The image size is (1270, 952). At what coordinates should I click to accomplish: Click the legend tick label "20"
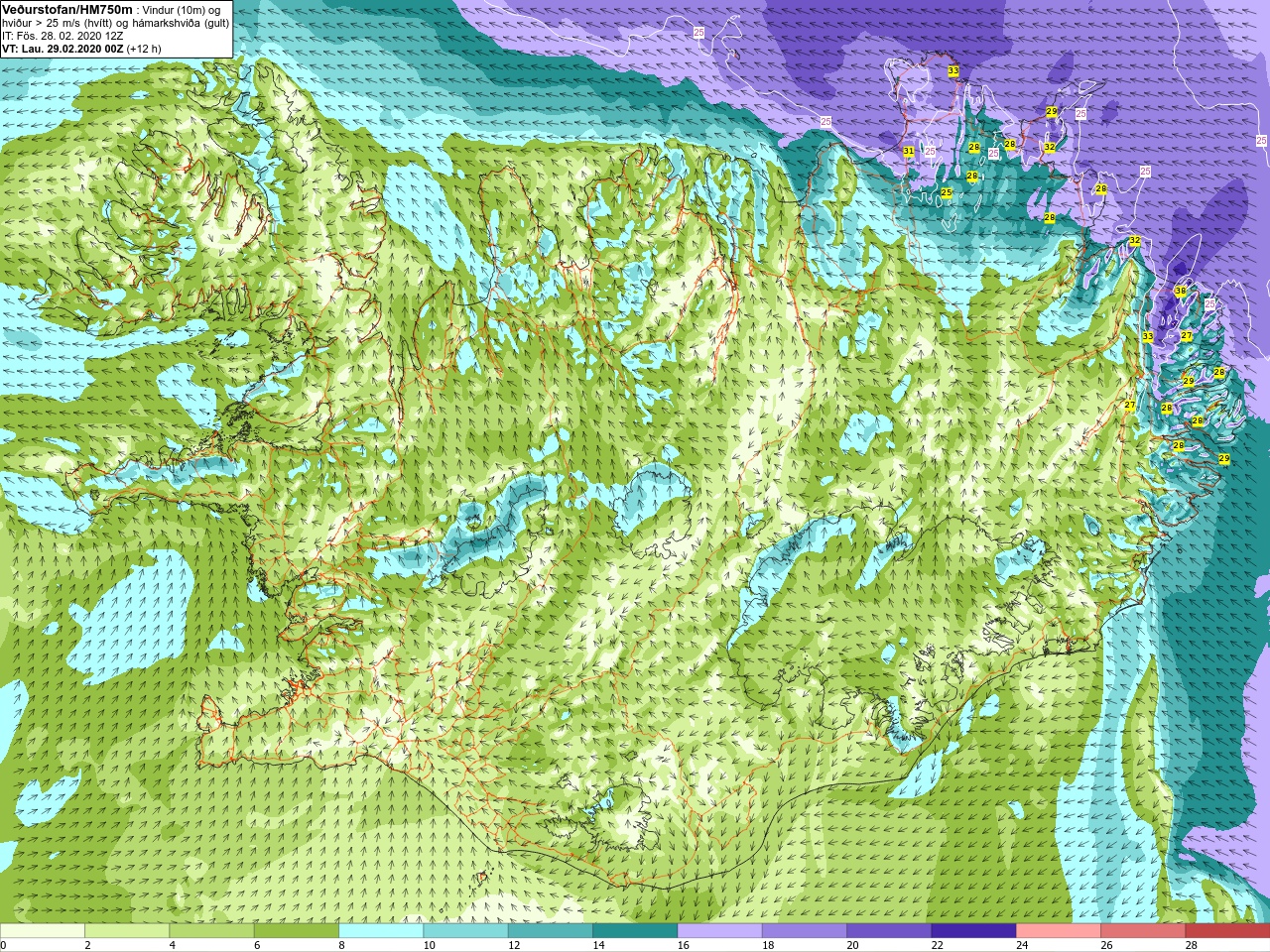852,945
